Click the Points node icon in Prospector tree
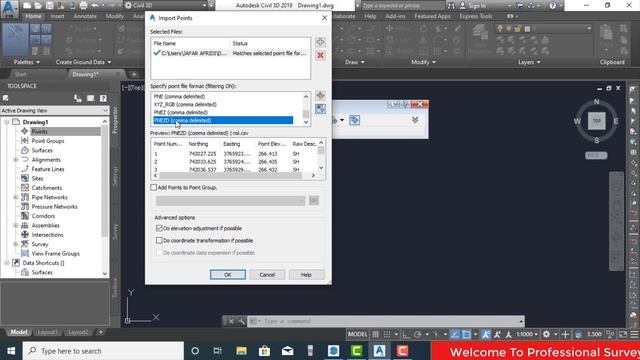The image size is (640, 360). [24, 131]
